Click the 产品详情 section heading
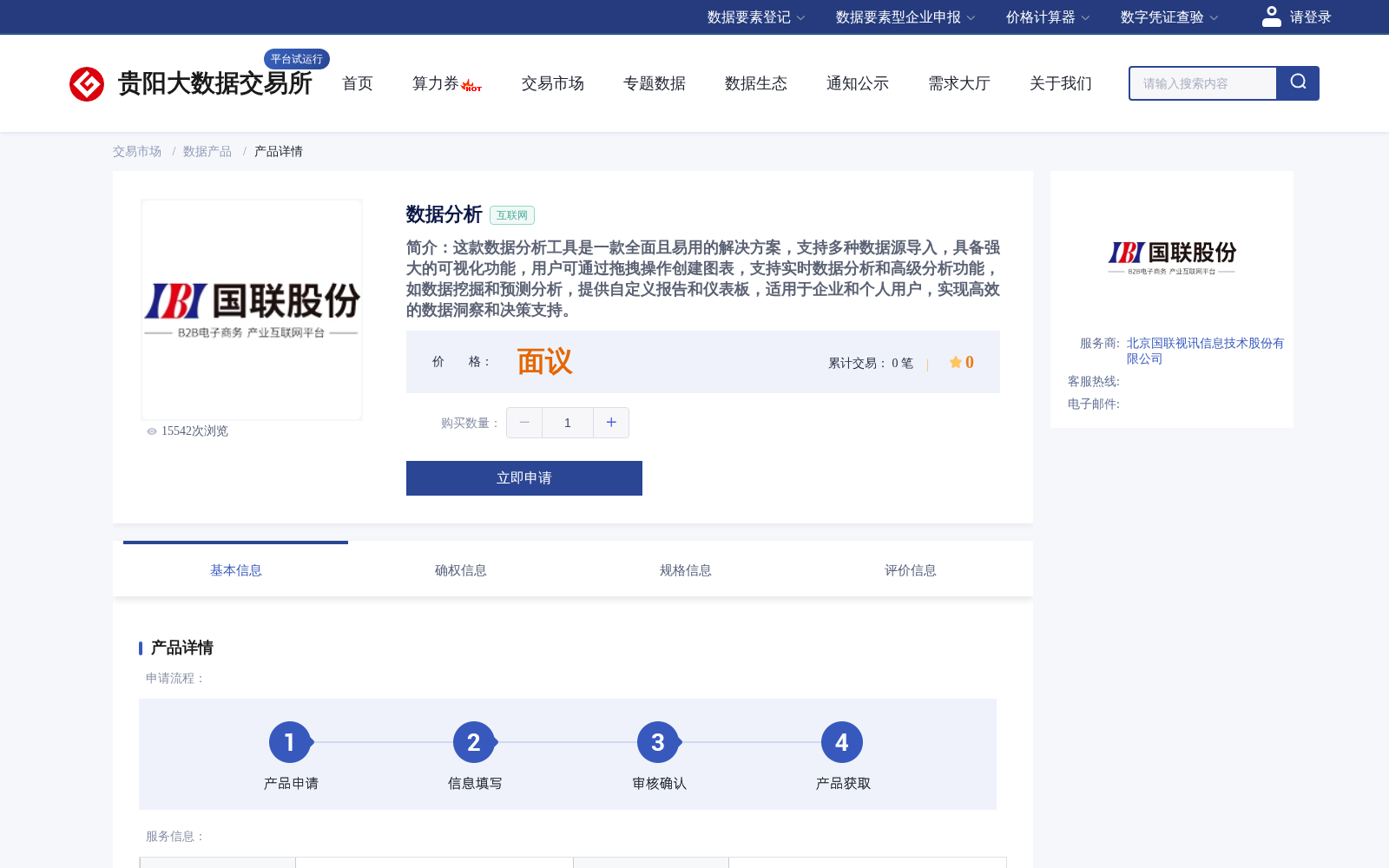Image resolution: width=1389 pixels, height=868 pixels. (181, 648)
